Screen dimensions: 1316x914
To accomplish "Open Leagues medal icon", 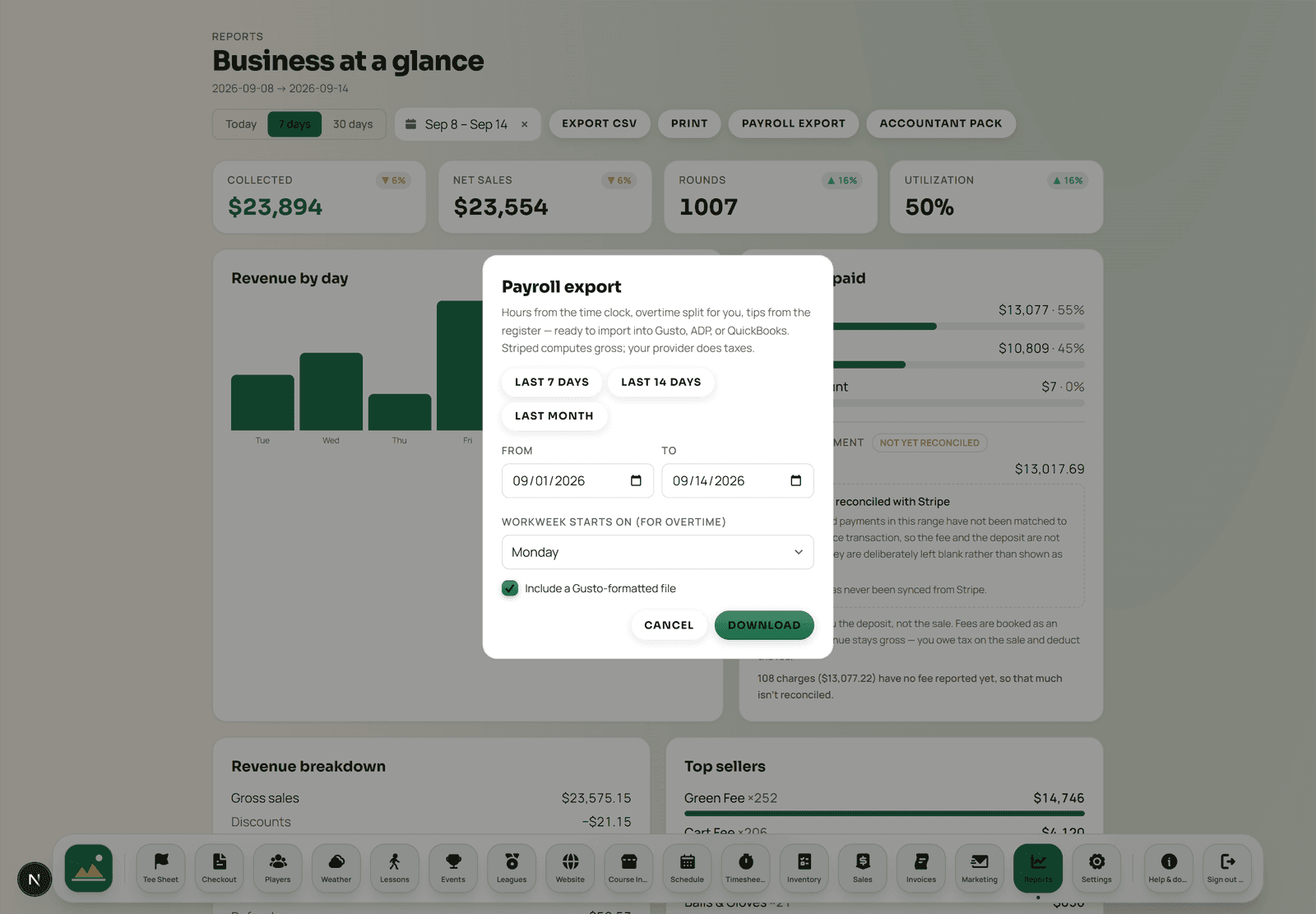I will click(x=512, y=868).
